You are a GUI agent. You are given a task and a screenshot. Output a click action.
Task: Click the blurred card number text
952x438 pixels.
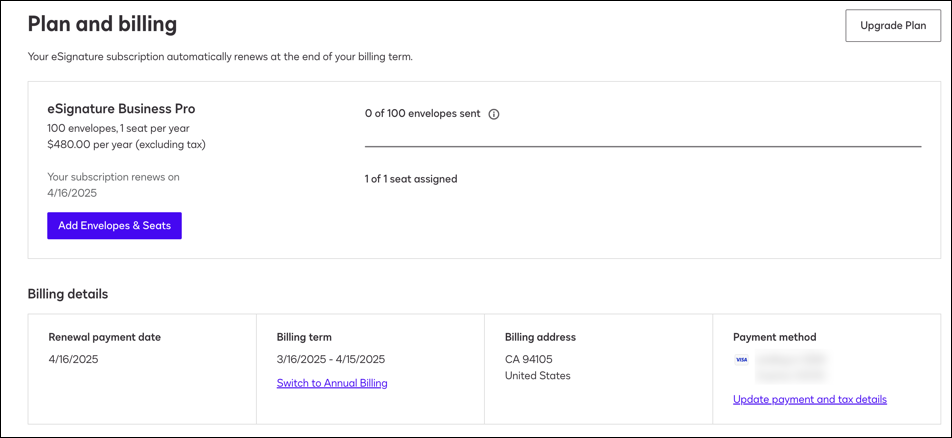point(792,358)
